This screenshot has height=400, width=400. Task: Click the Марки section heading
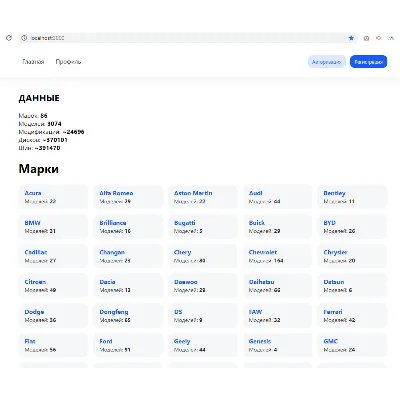click(x=39, y=169)
